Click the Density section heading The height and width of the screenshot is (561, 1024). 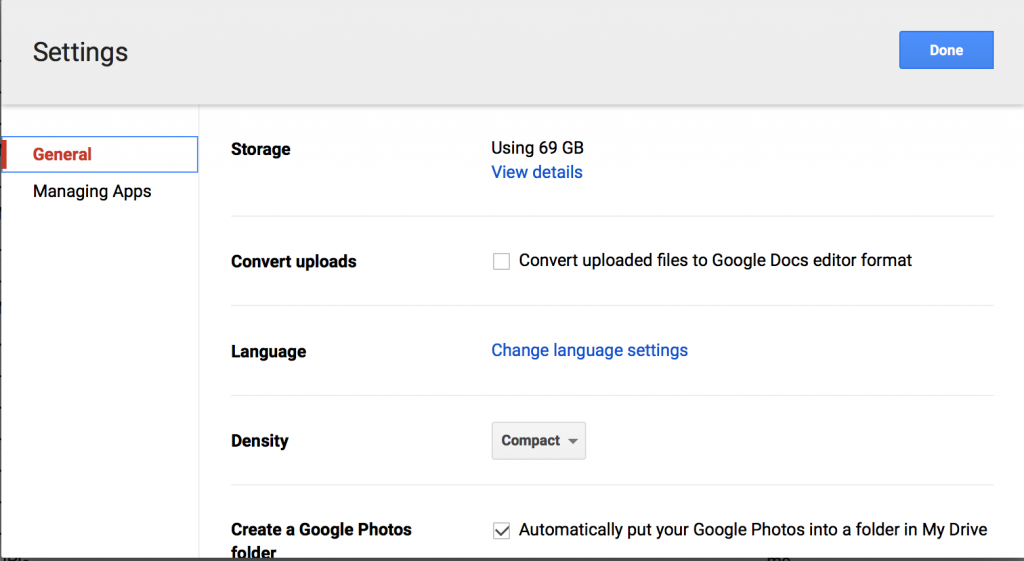(x=259, y=441)
